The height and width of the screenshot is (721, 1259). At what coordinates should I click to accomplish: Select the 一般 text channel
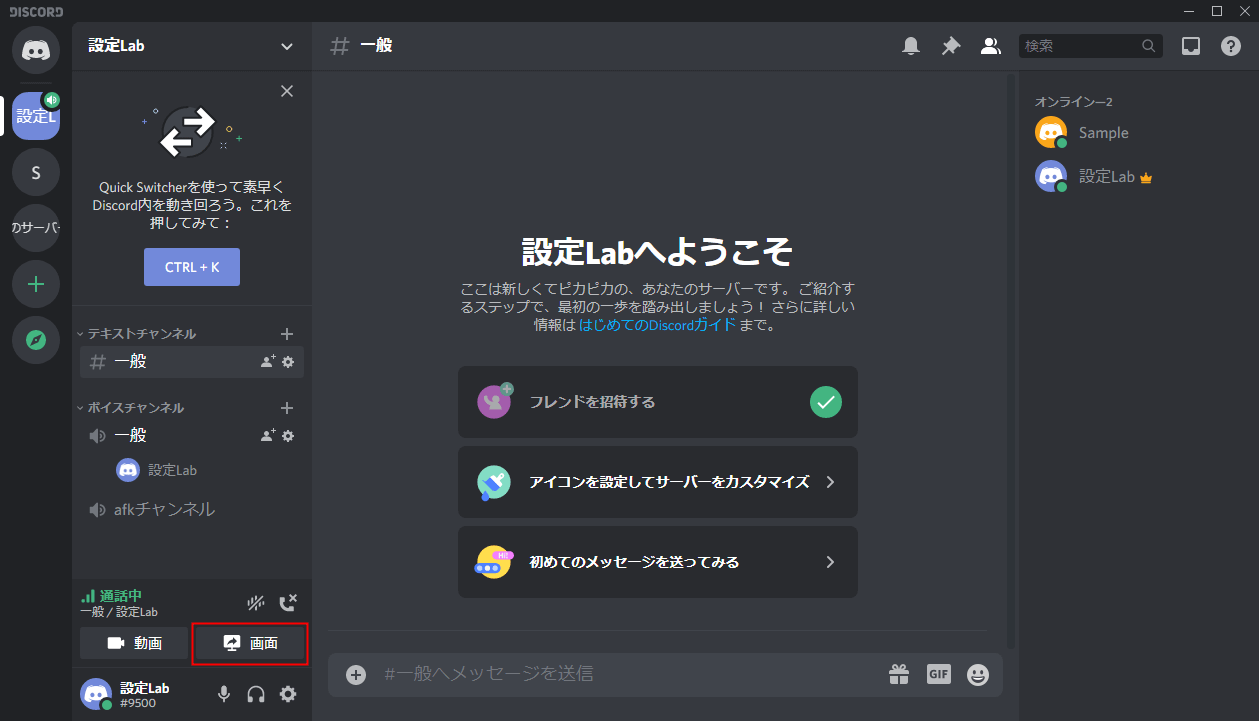[192, 362]
